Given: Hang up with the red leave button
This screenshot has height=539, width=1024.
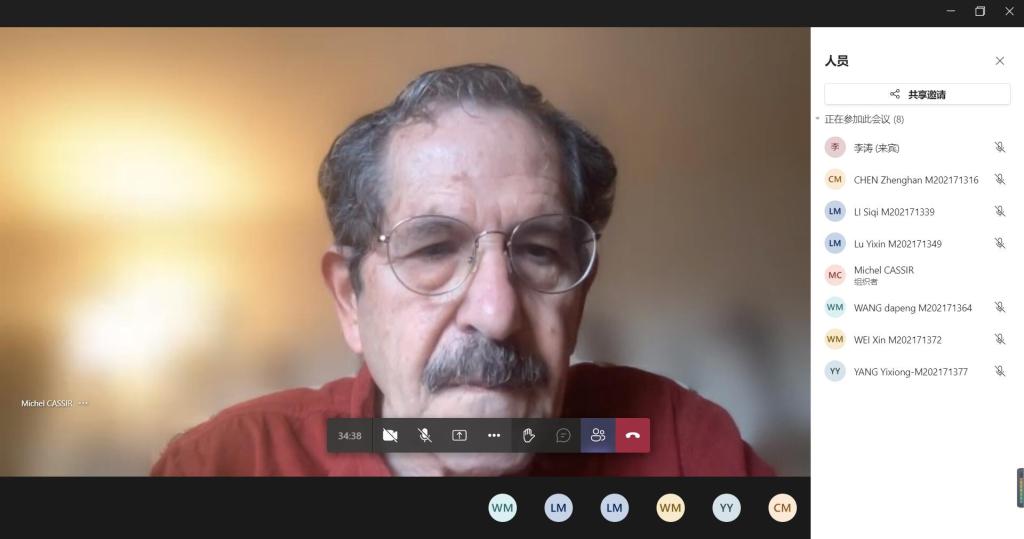Looking at the screenshot, I should point(632,435).
